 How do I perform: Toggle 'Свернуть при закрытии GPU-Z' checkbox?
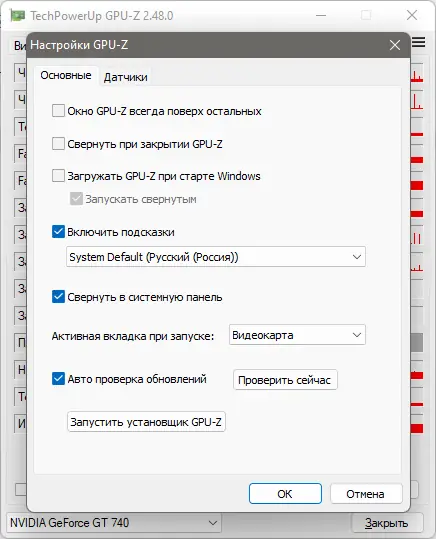(58, 144)
